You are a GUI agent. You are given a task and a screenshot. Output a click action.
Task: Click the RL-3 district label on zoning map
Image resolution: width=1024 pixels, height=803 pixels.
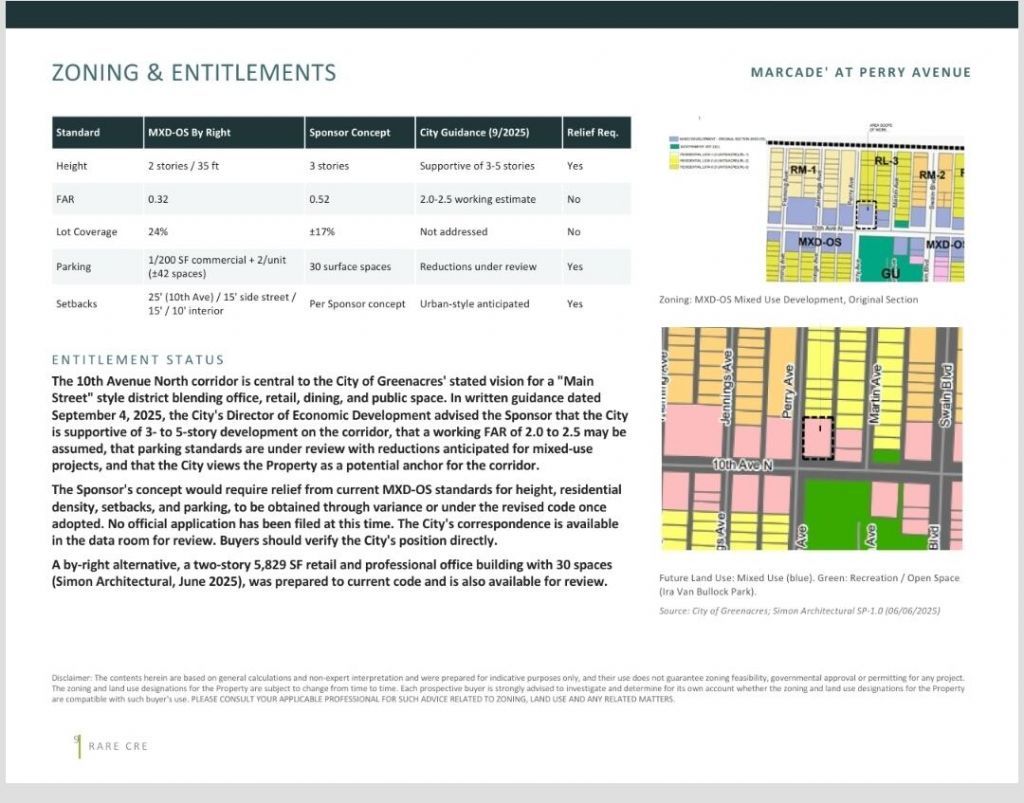[x=886, y=161]
